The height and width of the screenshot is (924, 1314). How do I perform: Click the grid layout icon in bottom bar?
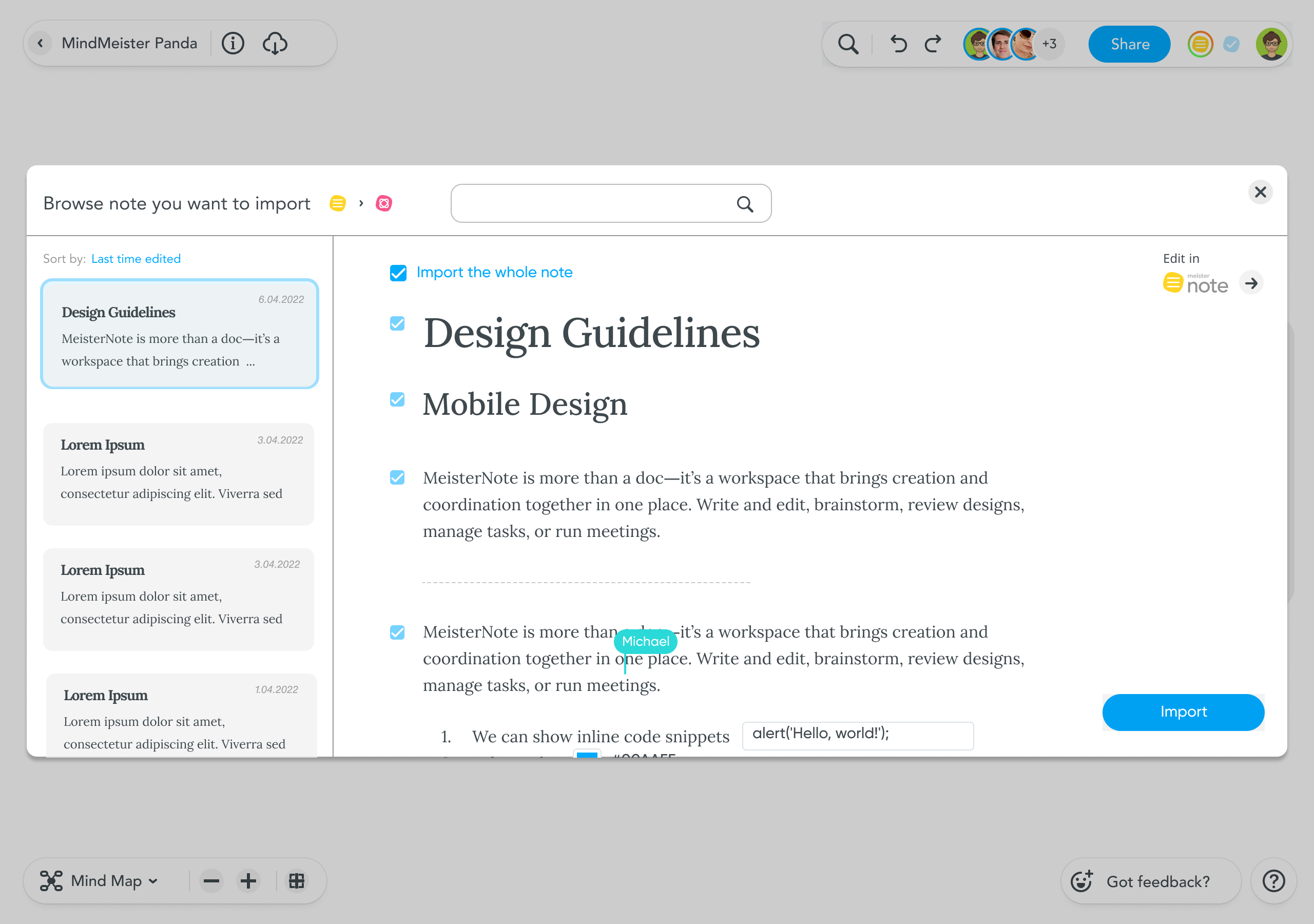pos(297,880)
